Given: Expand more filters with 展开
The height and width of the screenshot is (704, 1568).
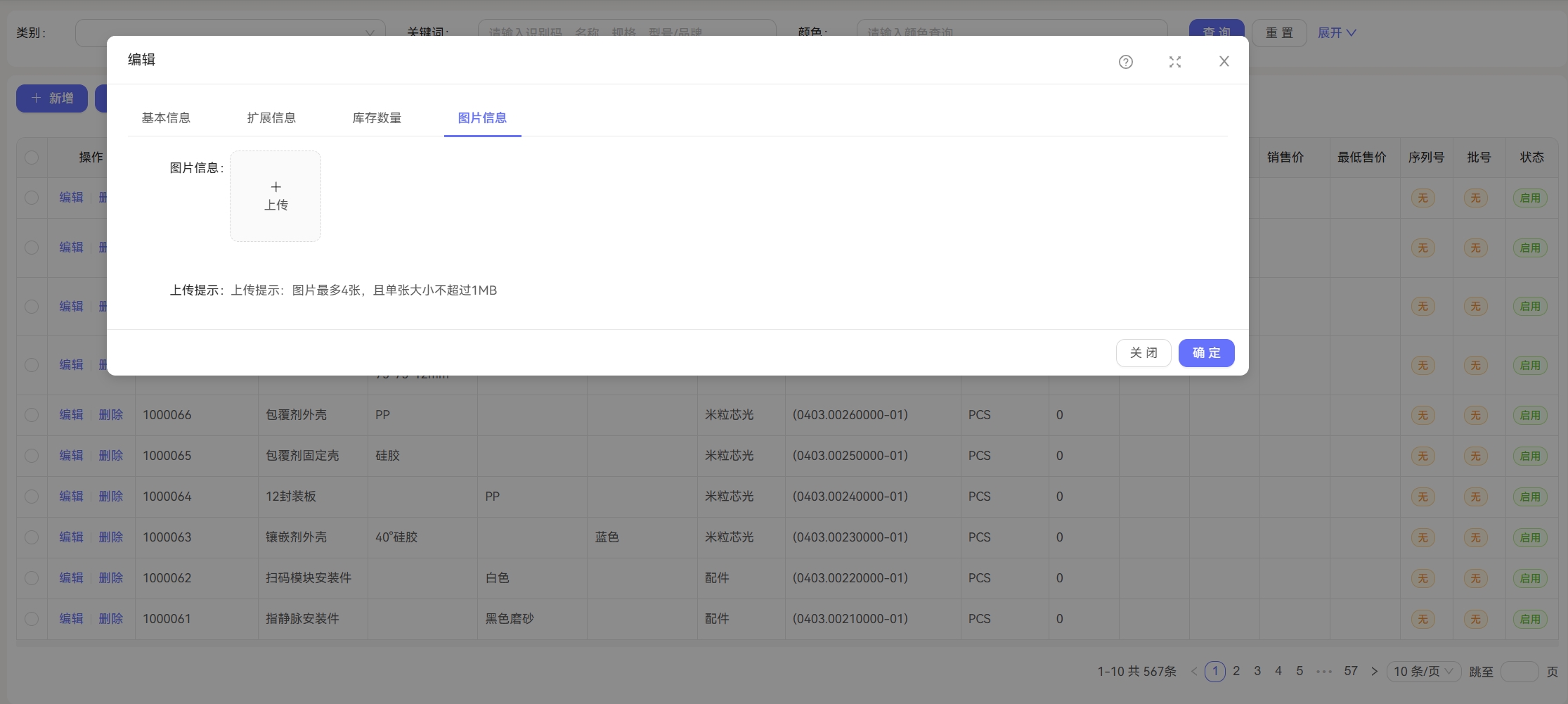Looking at the screenshot, I should (x=1336, y=33).
